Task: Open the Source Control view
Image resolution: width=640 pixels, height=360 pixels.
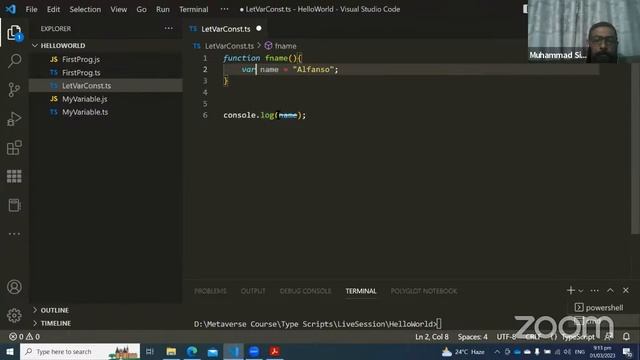Action: click(14, 90)
